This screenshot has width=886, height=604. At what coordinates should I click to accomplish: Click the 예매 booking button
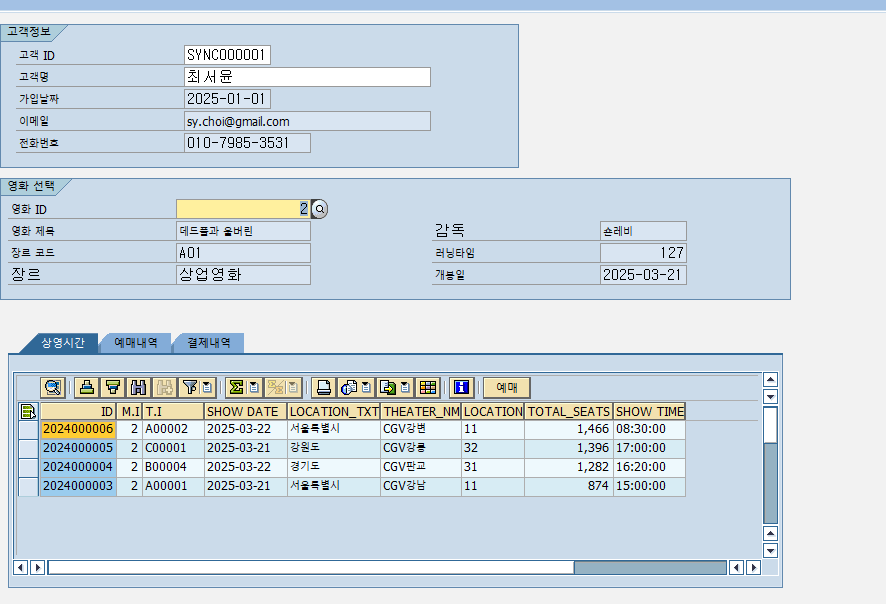coord(507,388)
